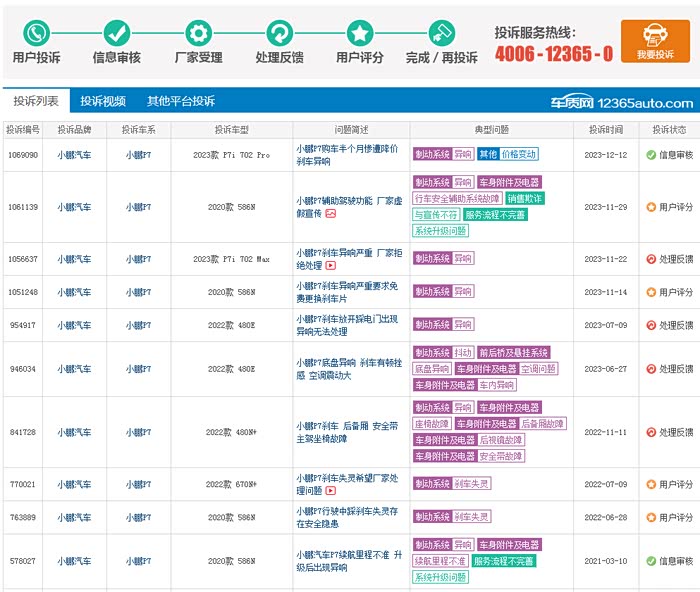Open complaint 小鹏P7辅助驾驶功能 厂家虚假宣传
Screen dimensions: 700x592
pyautogui.click(x=349, y=207)
